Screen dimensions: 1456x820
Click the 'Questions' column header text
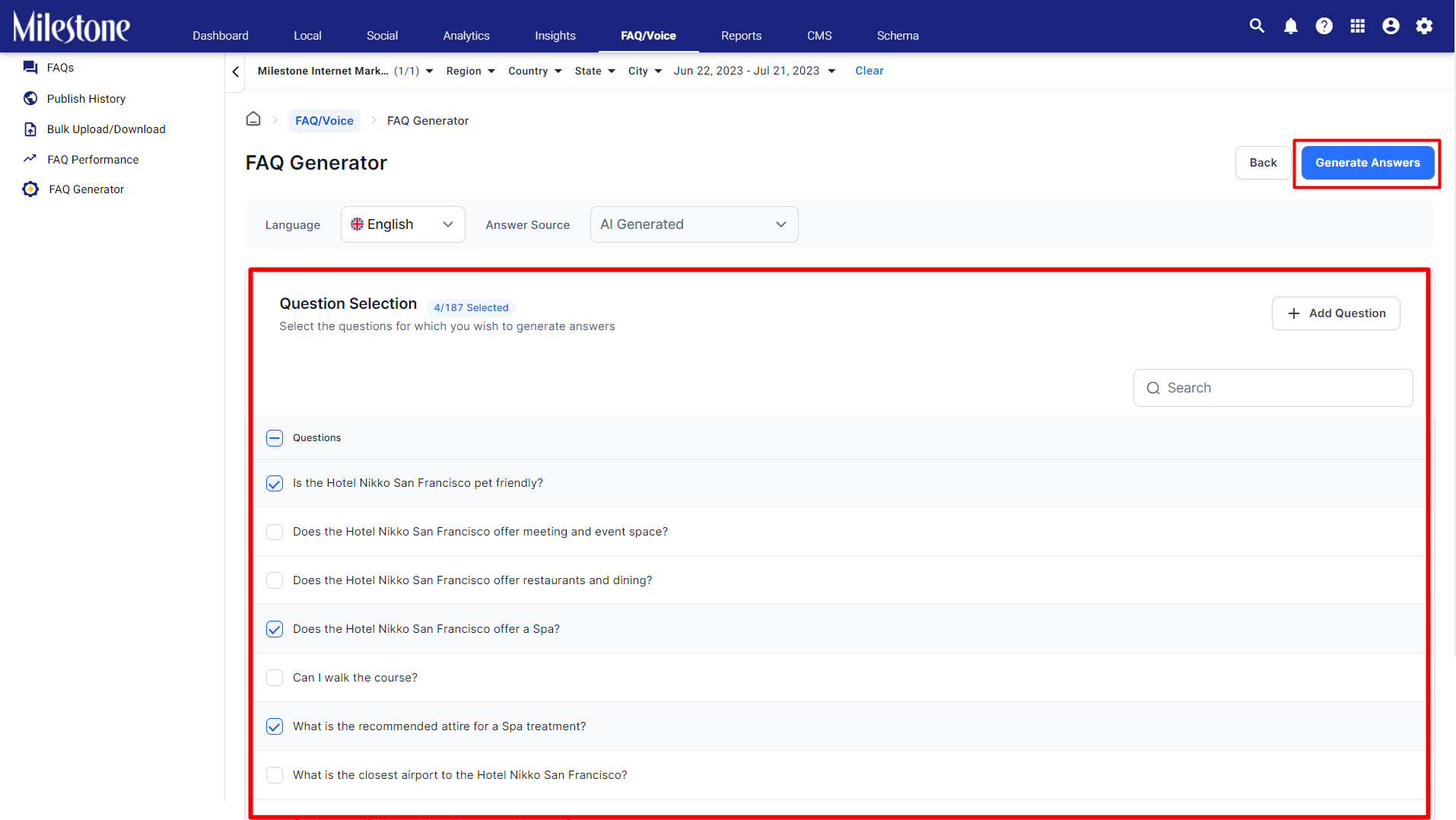316,437
